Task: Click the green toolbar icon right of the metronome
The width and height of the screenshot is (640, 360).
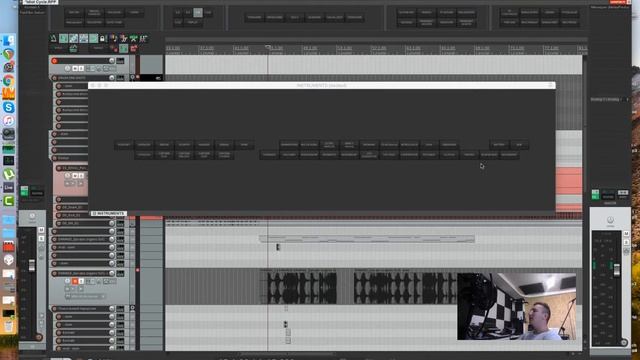Action: tap(64, 38)
